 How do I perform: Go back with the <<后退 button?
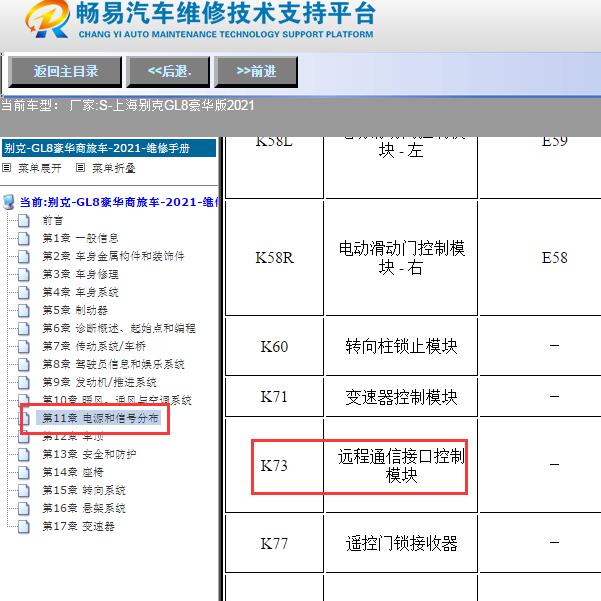169,72
